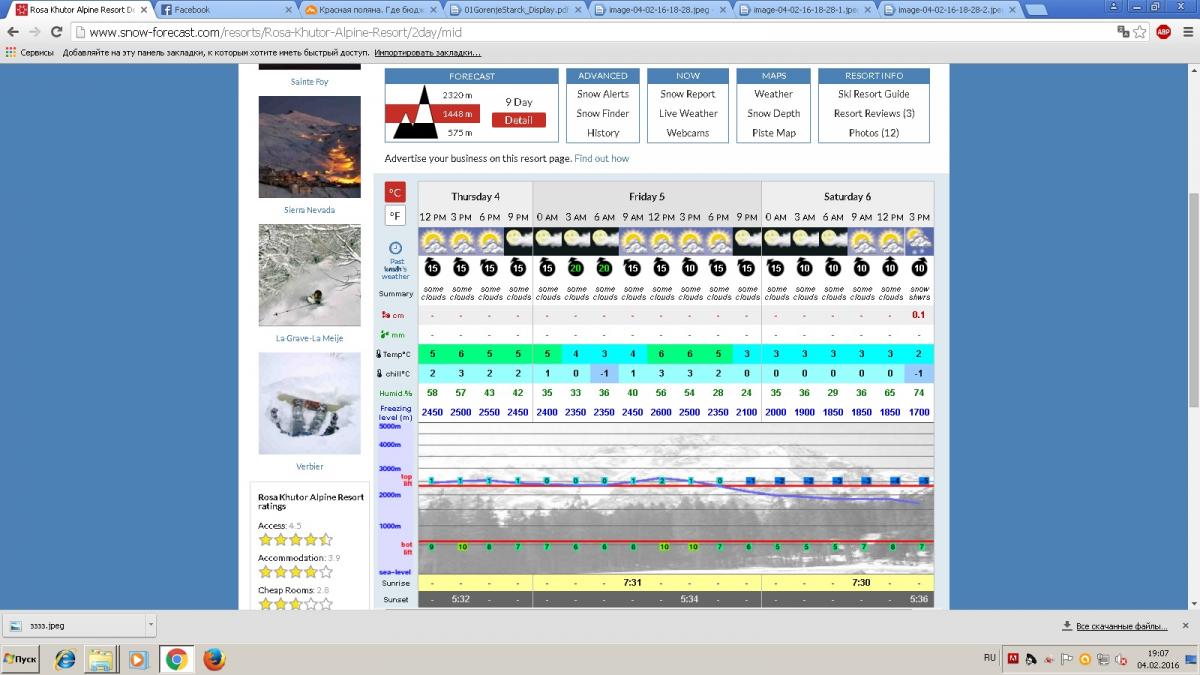The height and width of the screenshot is (675, 1200).
Task: Open the Snow Depth map link
Action: pyautogui.click(x=774, y=113)
